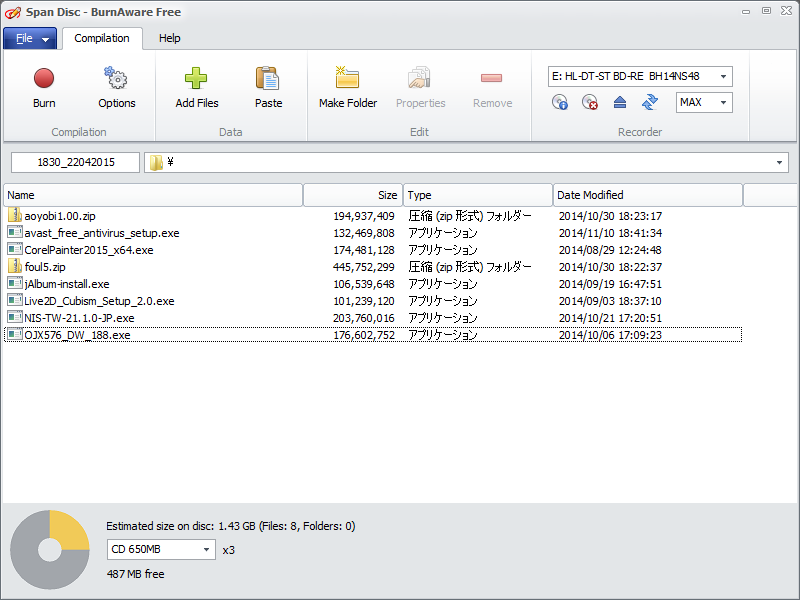Click date 2014/10/06 17:09:23
The height and width of the screenshot is (600, 800).
tap(610, 335)
